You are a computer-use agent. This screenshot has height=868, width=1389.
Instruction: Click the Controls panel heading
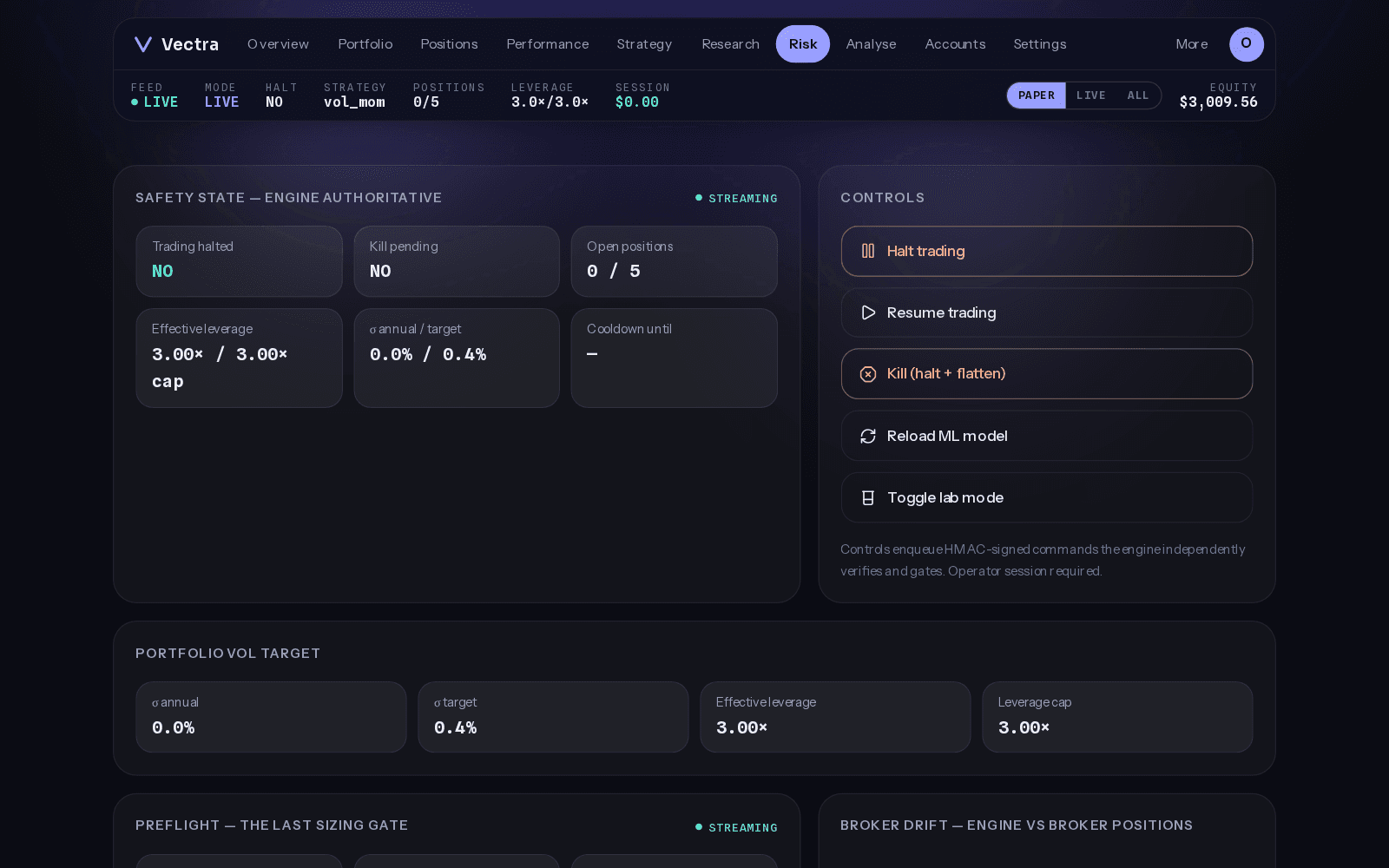coord(882,198)
